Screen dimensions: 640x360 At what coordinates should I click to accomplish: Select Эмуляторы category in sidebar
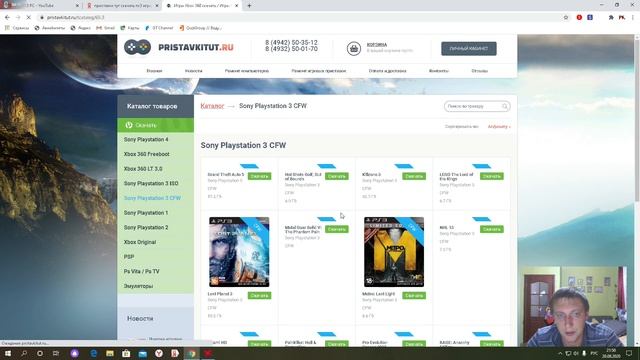pos(138,287)
